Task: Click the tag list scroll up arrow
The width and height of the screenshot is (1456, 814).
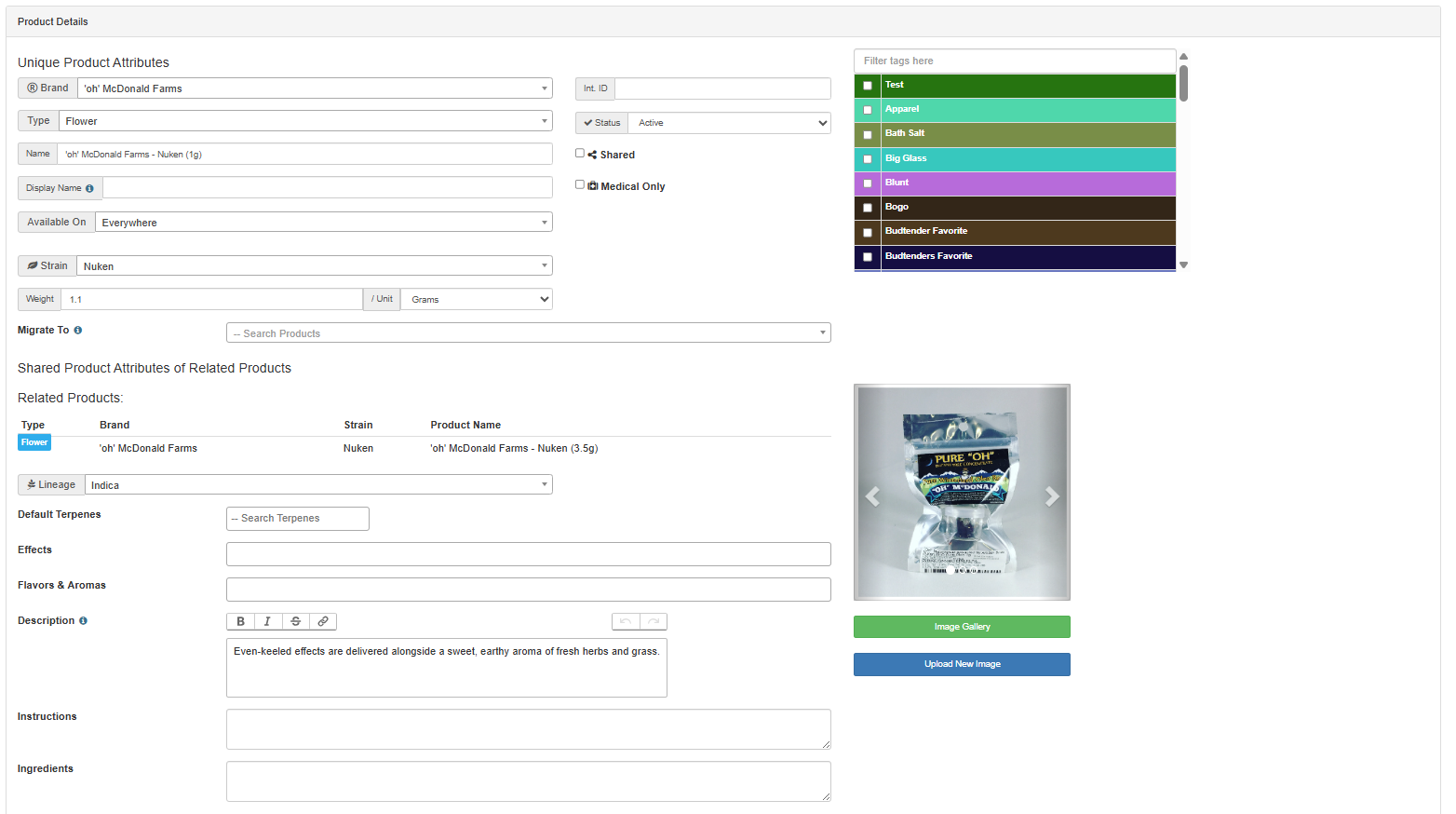Action: tap(1183, 56)
